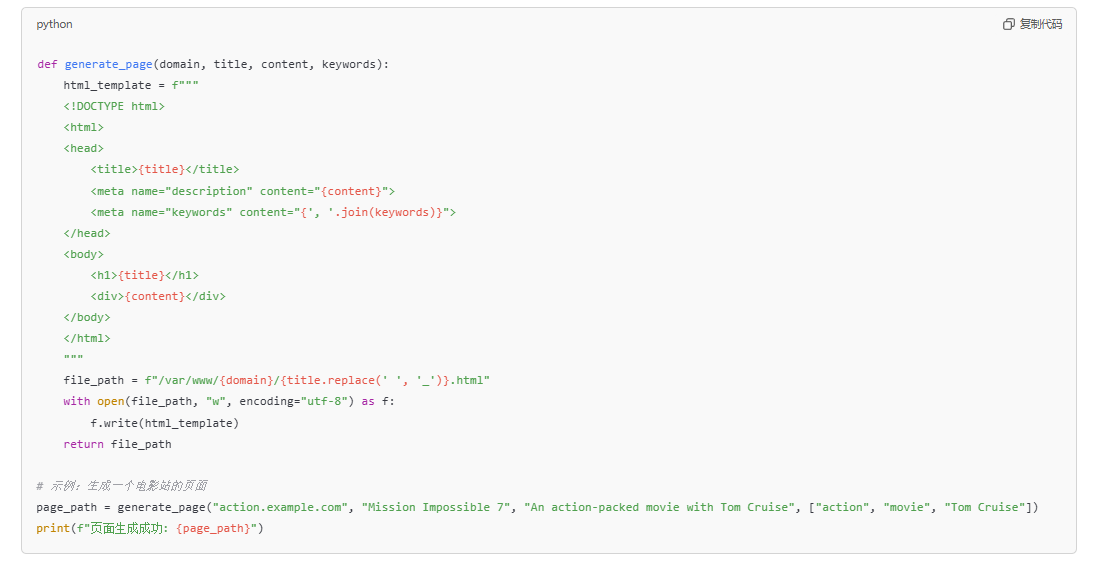
Task: Click the f.write(html_template) line
Action: pyautogui.click(x=164, y=423)
